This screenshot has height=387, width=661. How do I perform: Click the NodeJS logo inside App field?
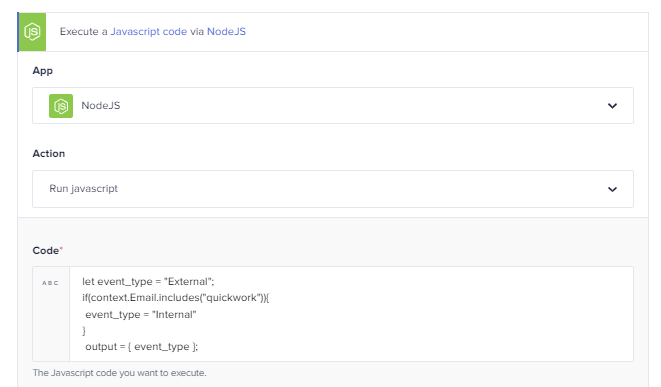[x=61, y=106]
